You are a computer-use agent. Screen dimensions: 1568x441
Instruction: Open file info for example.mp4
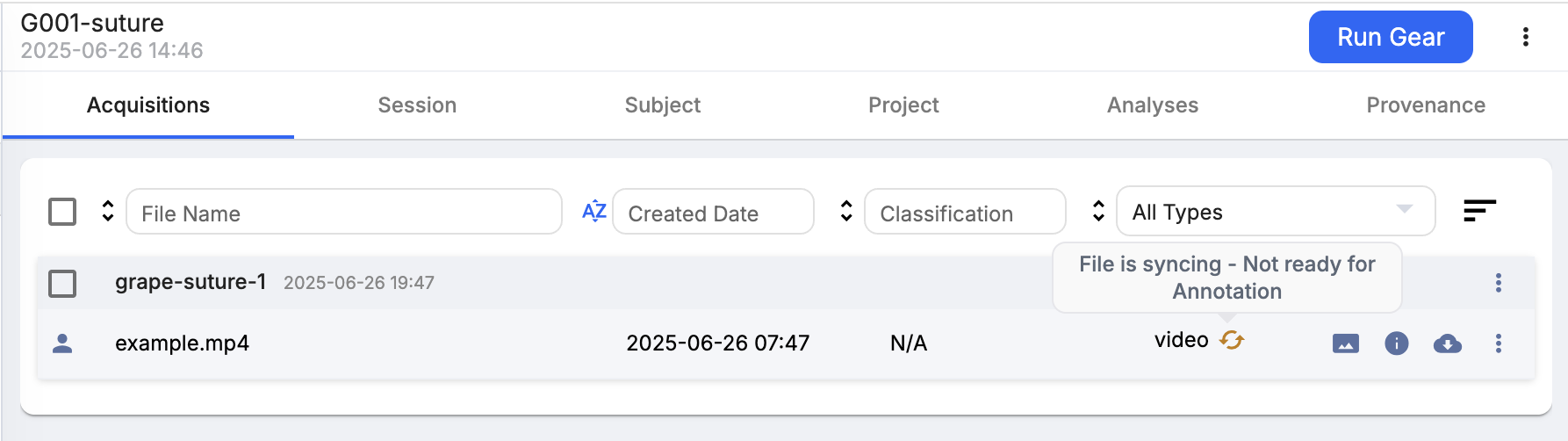tap(1396, 343)
